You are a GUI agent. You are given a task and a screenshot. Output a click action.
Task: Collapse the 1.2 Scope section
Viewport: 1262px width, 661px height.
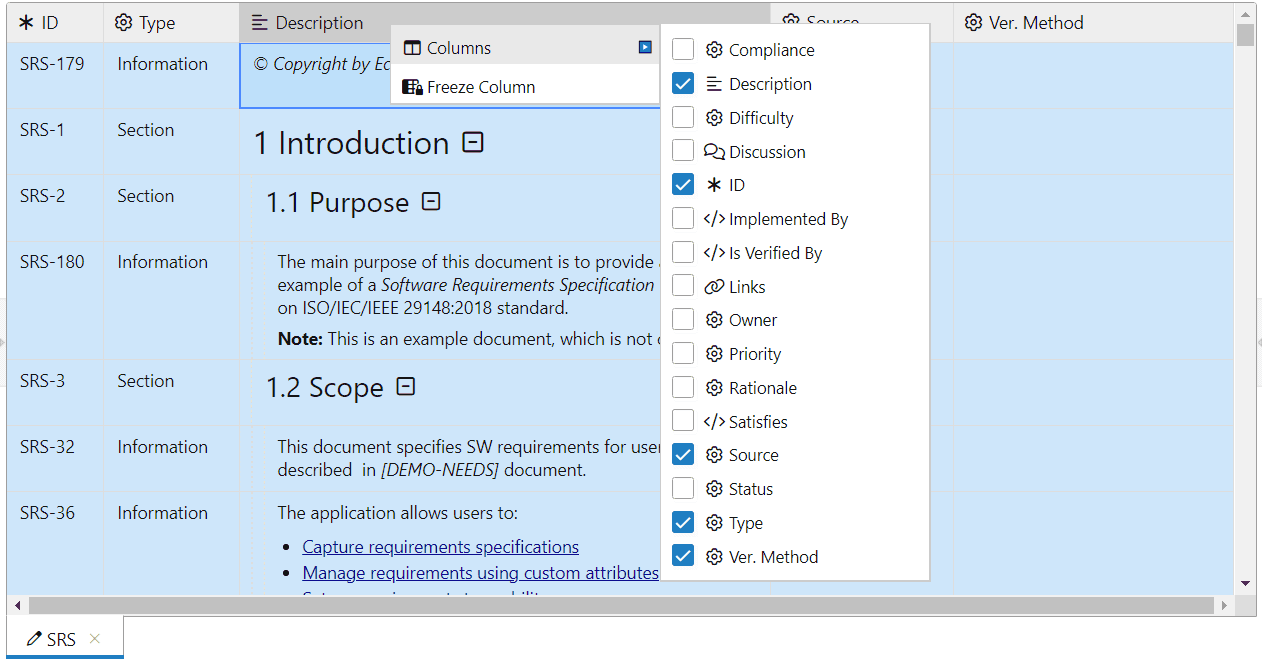point(406,386)
